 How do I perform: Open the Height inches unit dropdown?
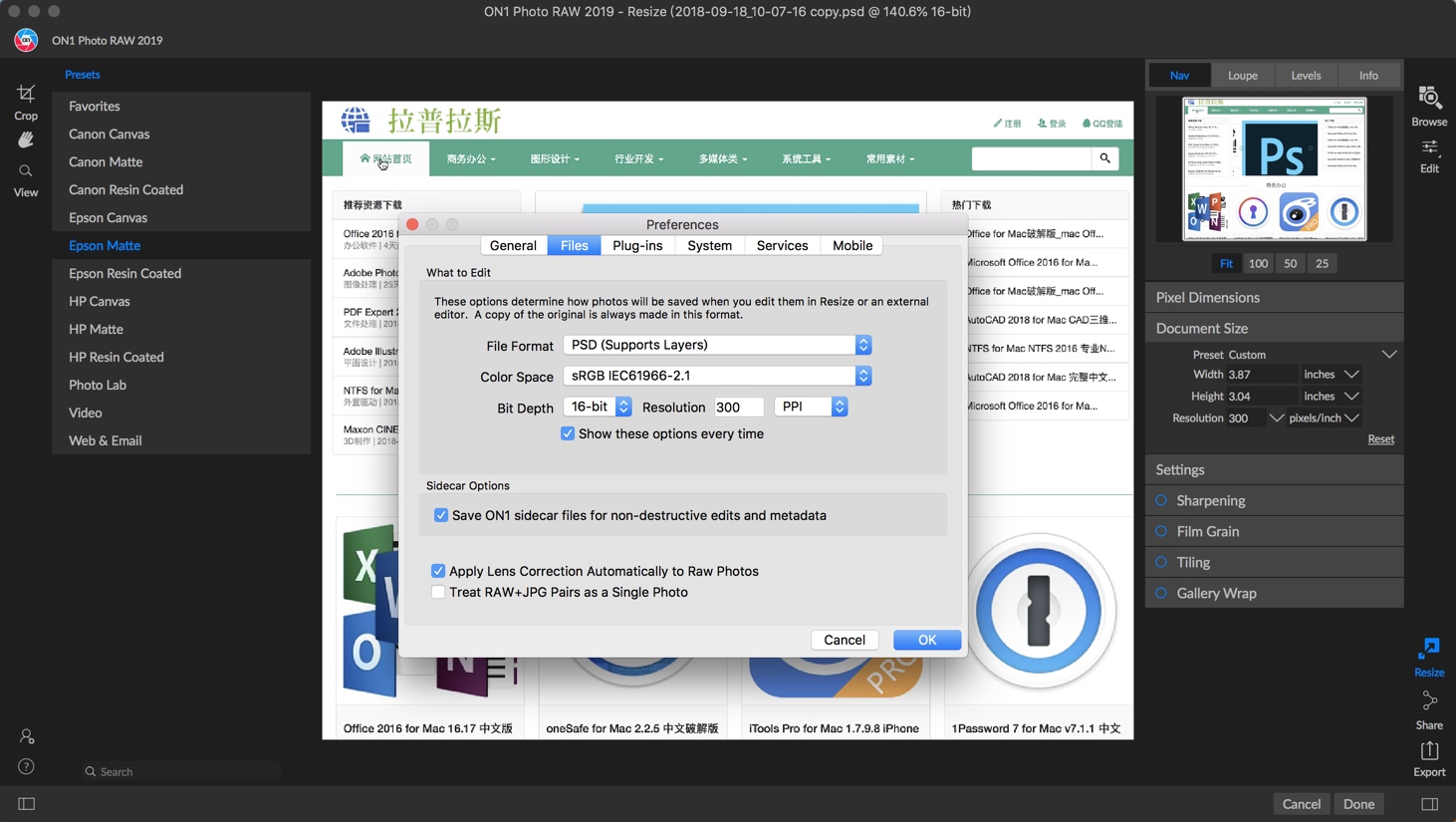(1351, 397)
